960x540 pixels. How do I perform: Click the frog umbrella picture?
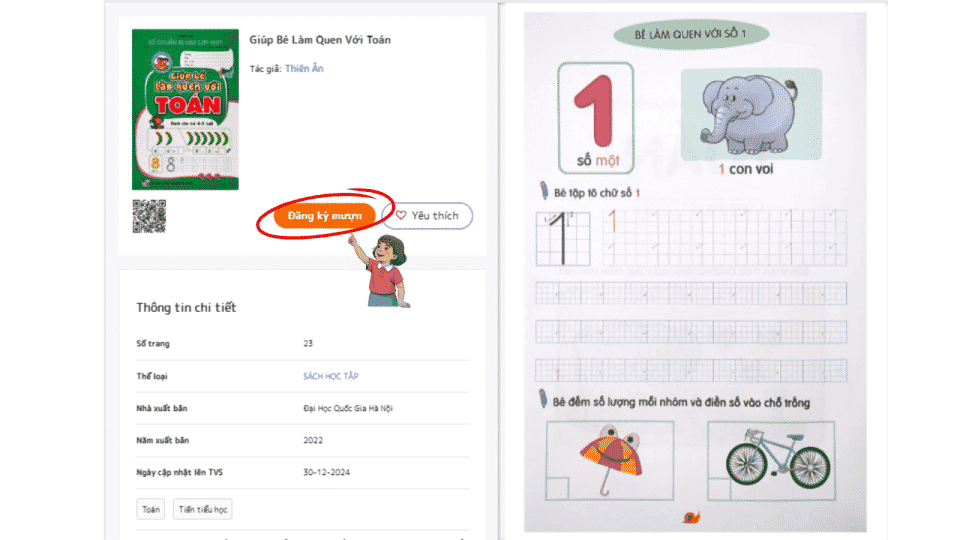tap(610, 460)
